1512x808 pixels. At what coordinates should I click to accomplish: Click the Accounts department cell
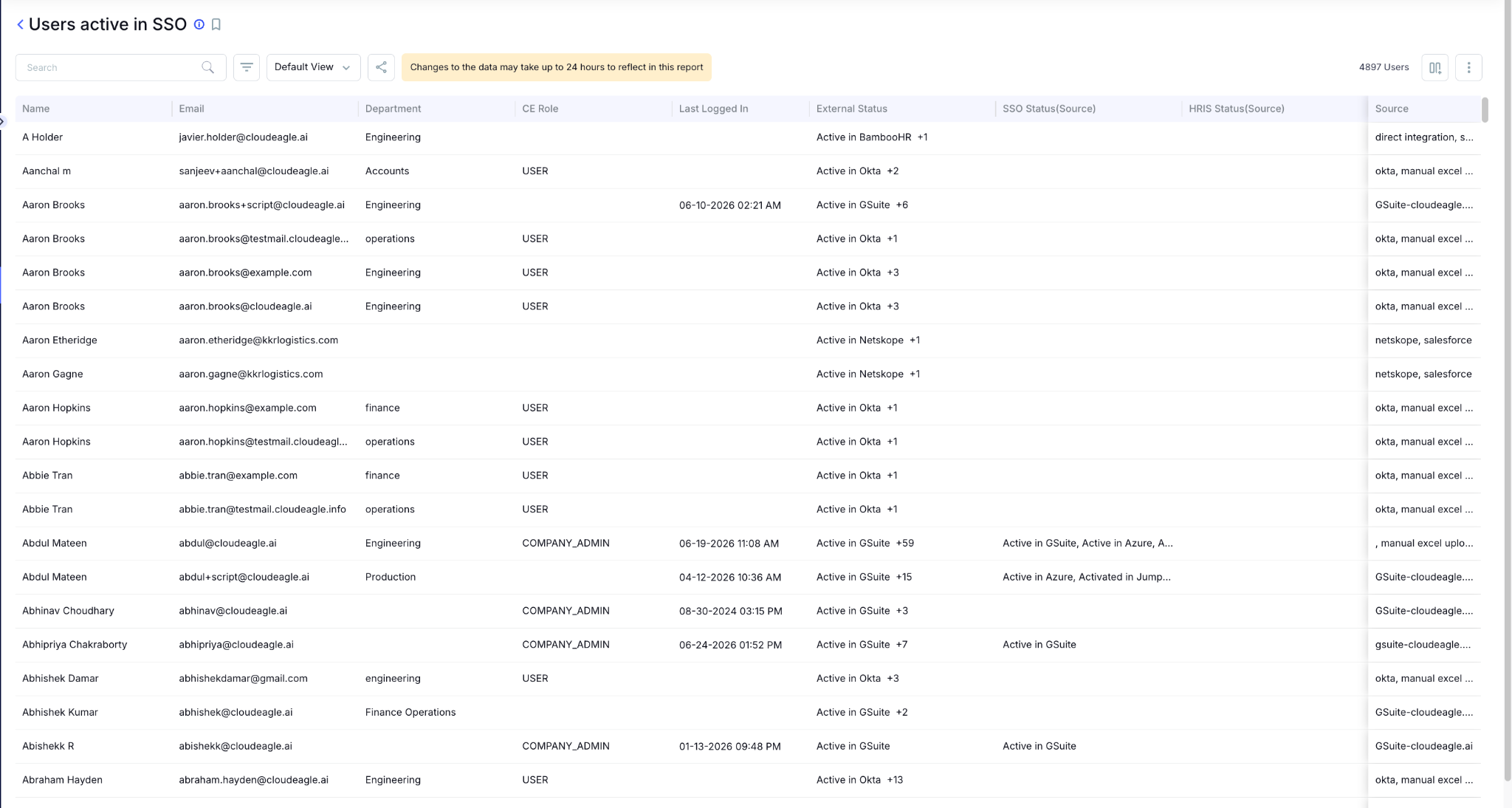tap(387, 171)
